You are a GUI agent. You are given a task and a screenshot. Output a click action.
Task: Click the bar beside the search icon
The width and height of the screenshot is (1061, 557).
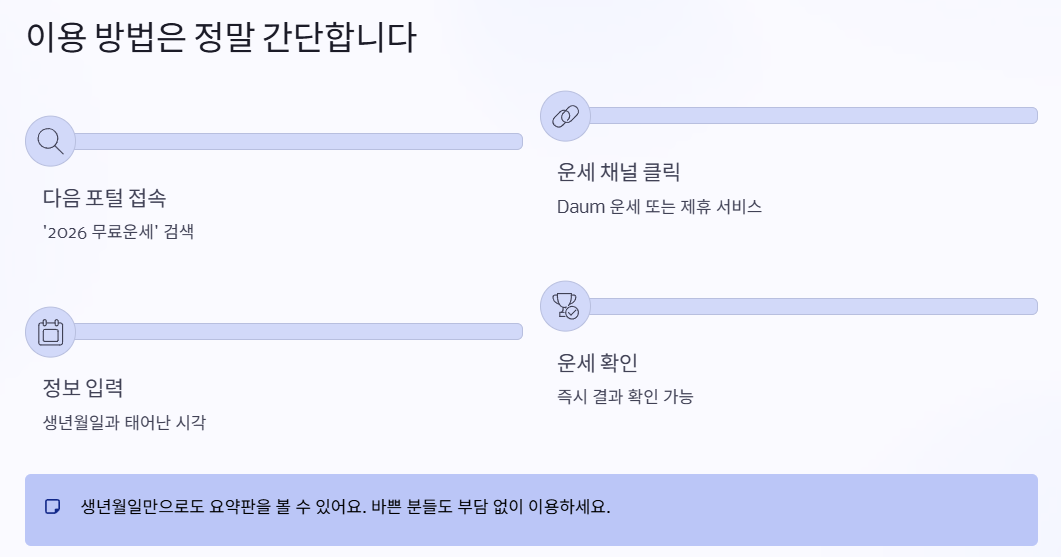298,141
